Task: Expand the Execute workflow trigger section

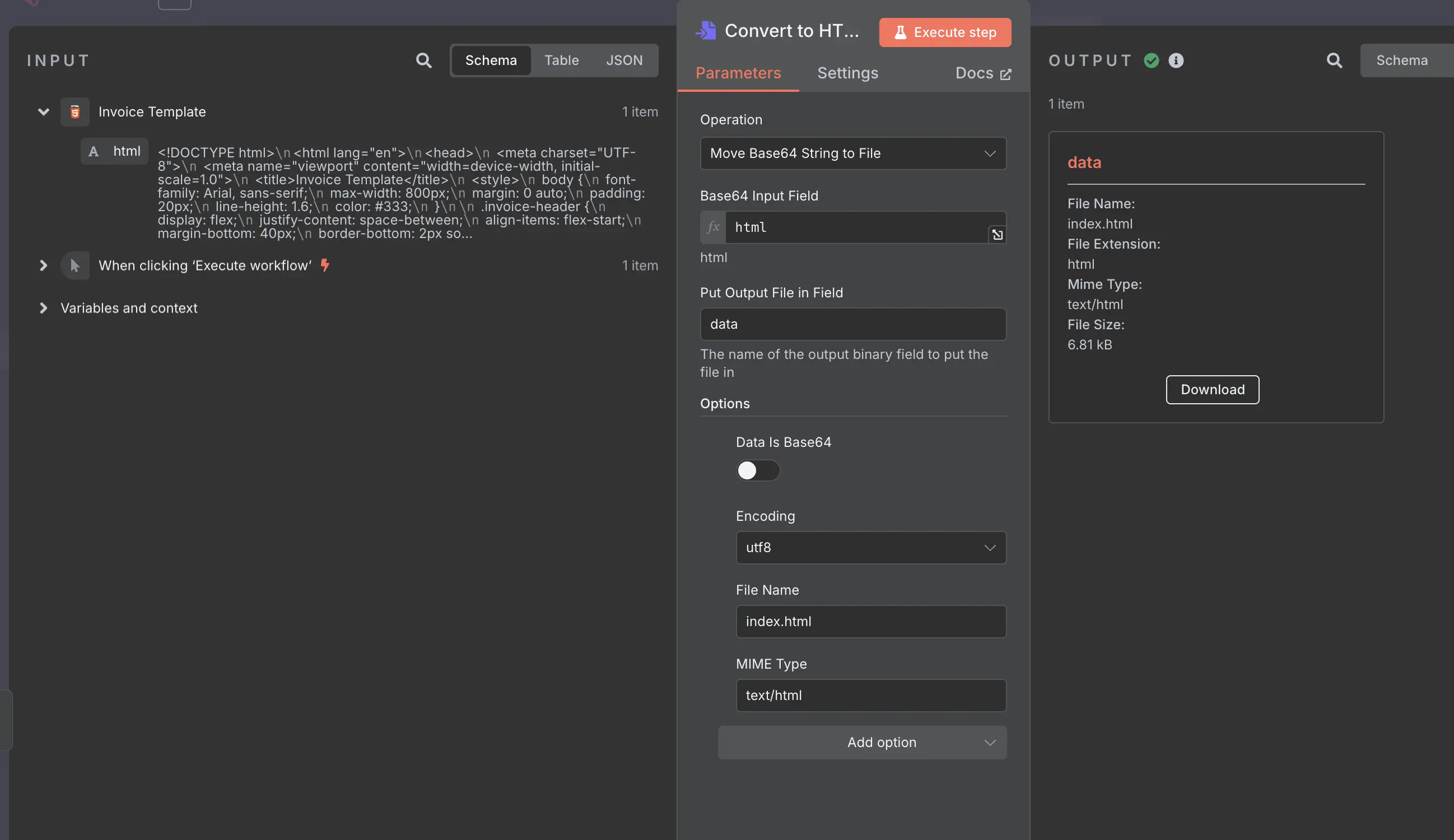Action: [x=43, y=265]
